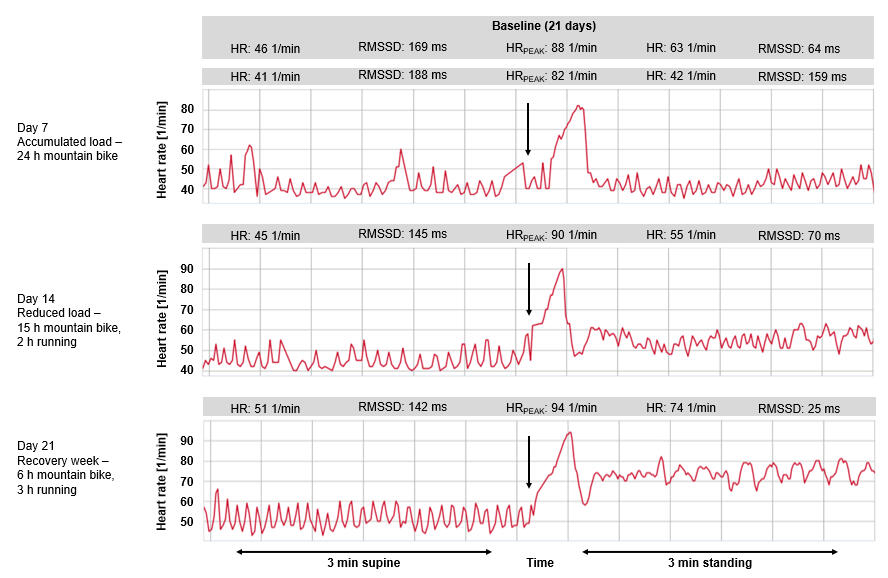Click the heart rate peak in Day 14 chart
This screenshot has height=578, width=888.
(562, 269)
